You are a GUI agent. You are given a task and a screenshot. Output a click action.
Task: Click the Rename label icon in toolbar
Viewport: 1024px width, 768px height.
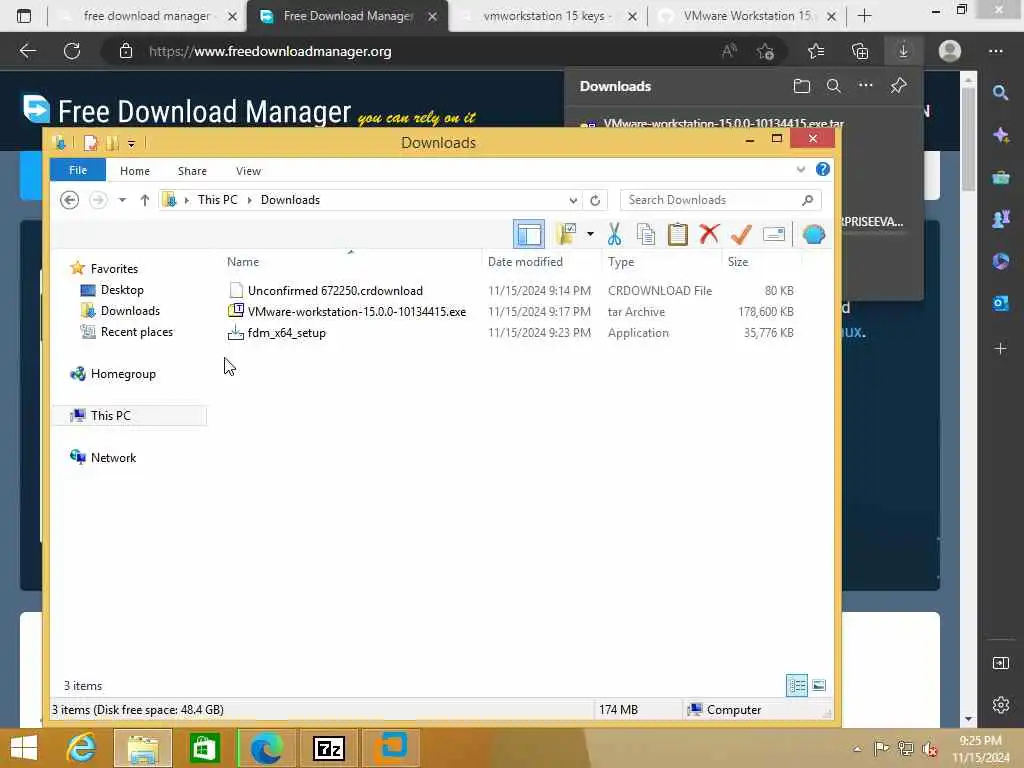(x=774, y=234)
